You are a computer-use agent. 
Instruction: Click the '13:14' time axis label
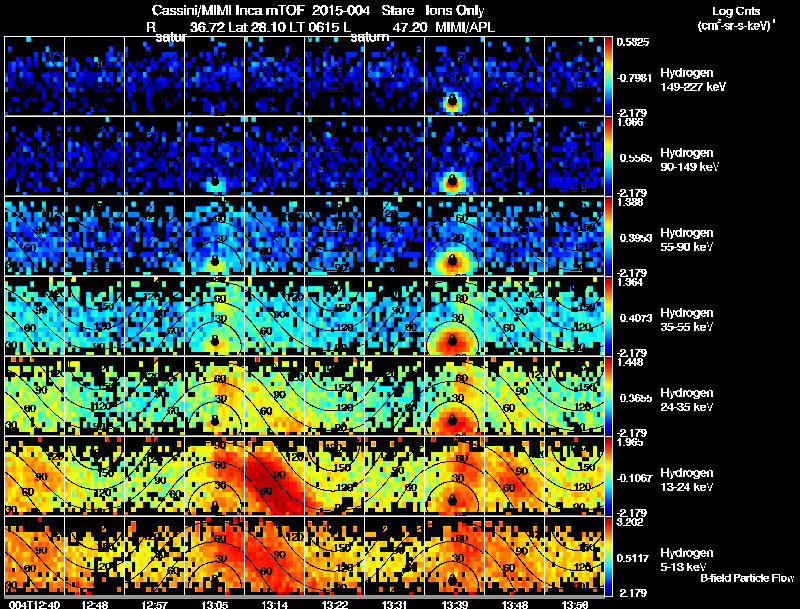[x=274, y=604]
